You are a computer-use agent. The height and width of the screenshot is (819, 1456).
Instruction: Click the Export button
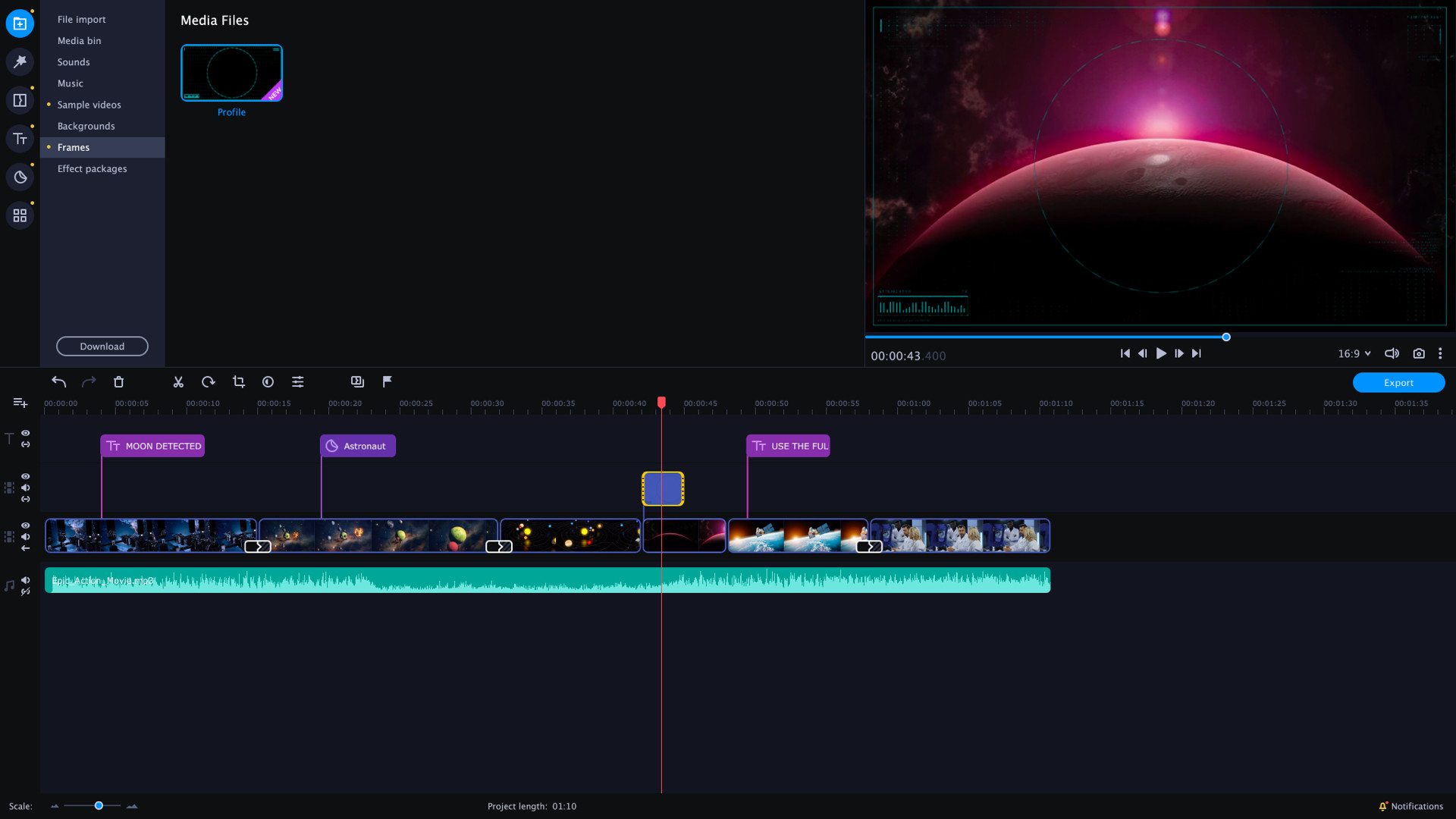pyautogui.click(x=1398, y=382)
